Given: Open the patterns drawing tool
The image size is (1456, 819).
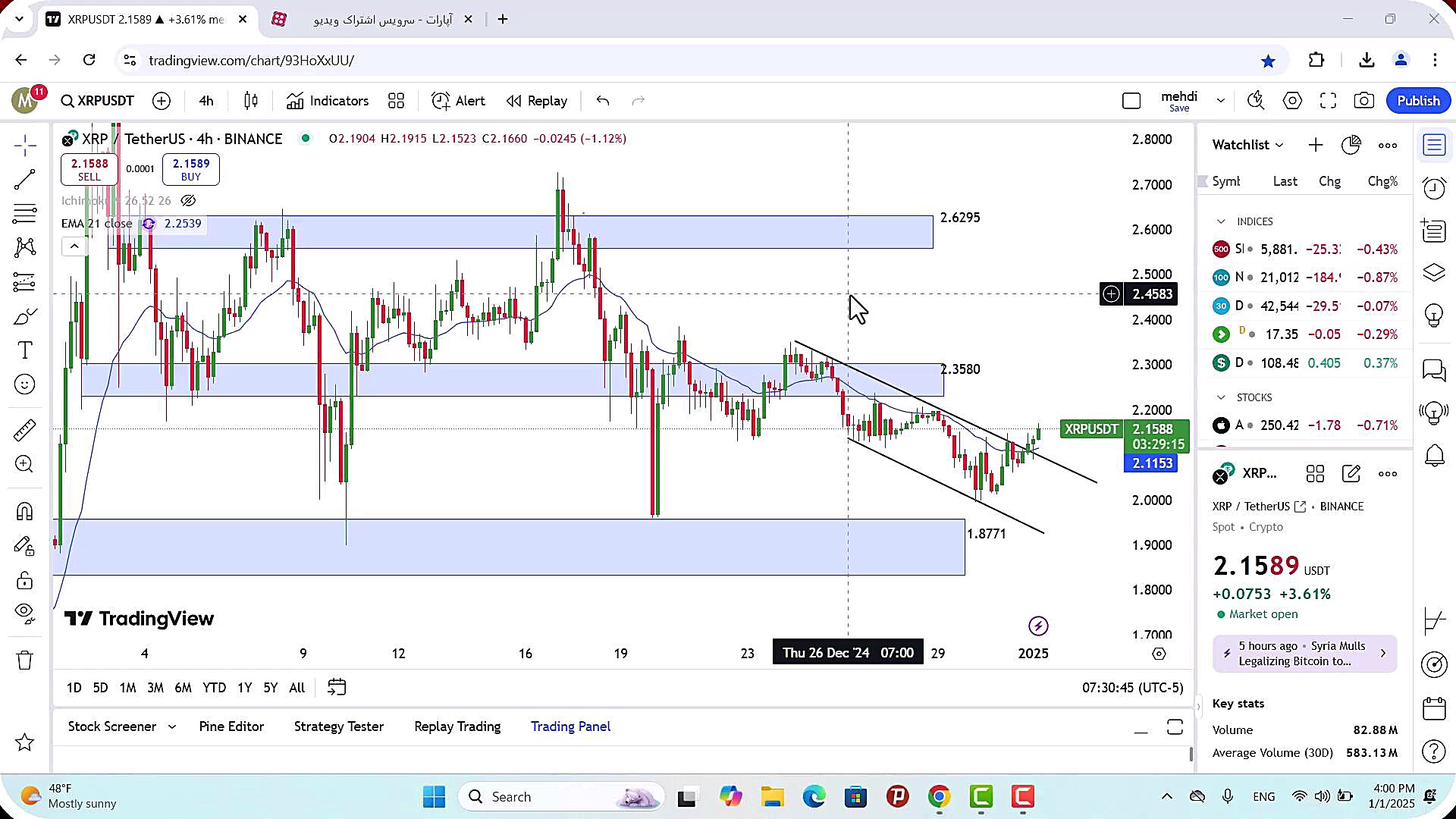Looking at the screenshot, I should (x=25, y=247).
